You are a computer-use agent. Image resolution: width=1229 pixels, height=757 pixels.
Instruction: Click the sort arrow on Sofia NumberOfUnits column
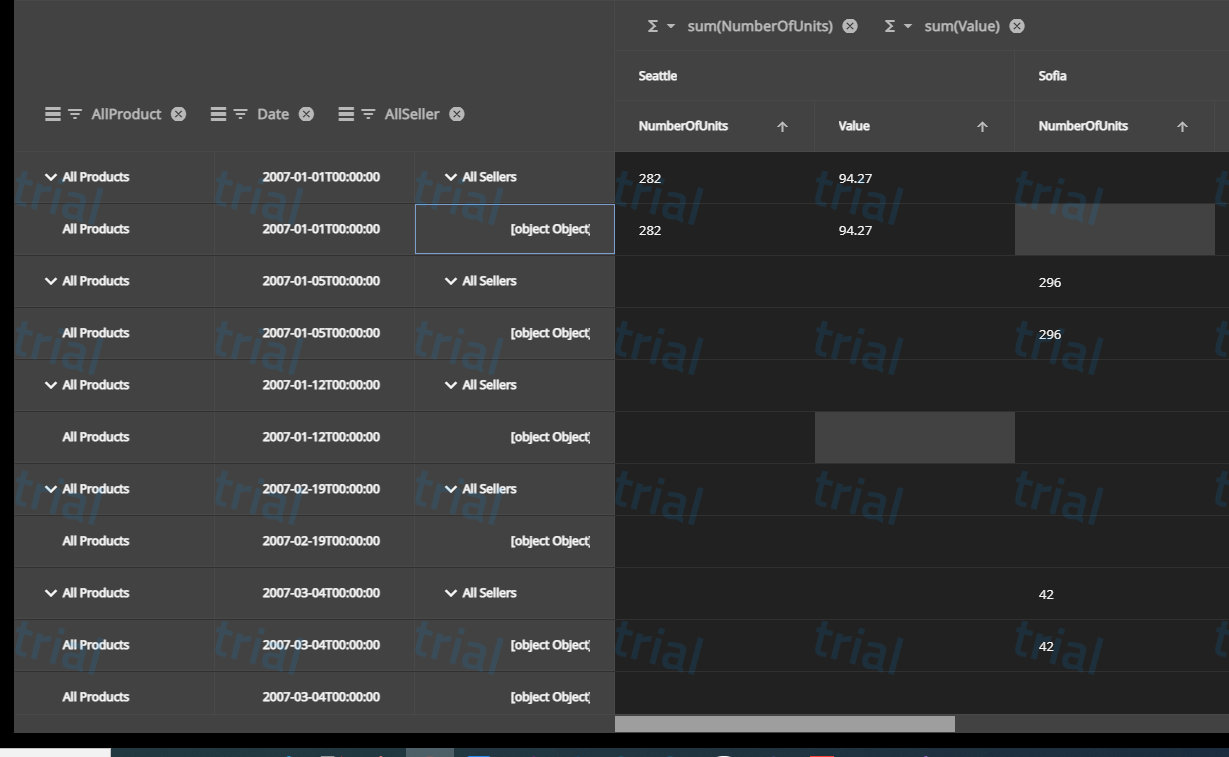(x=1181, y=126)
